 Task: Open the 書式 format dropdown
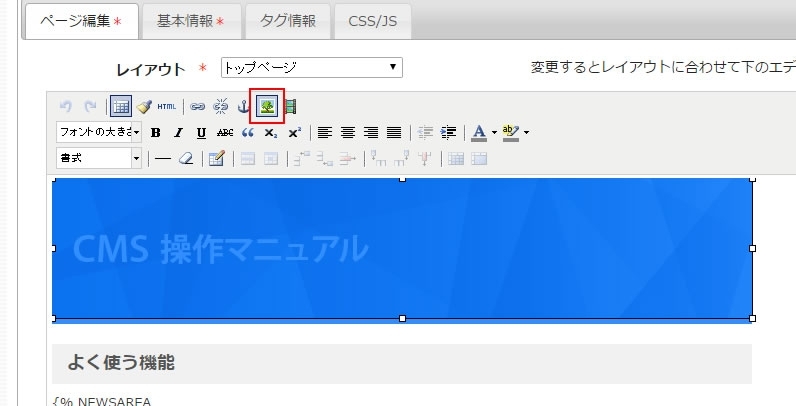[99, 158]
